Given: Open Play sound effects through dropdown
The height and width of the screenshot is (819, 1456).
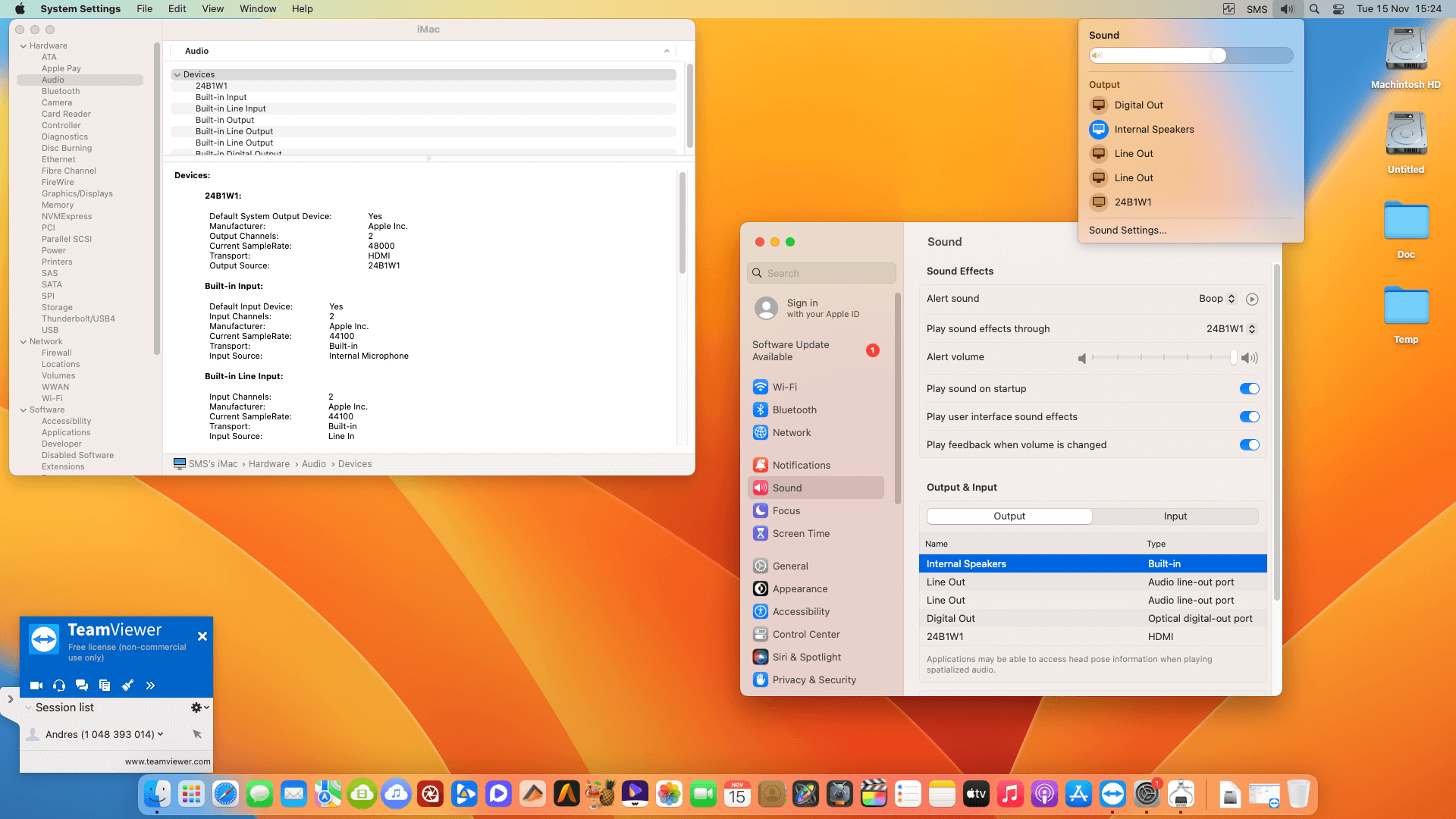Looking at the screenshot, I should point(1232,329).
